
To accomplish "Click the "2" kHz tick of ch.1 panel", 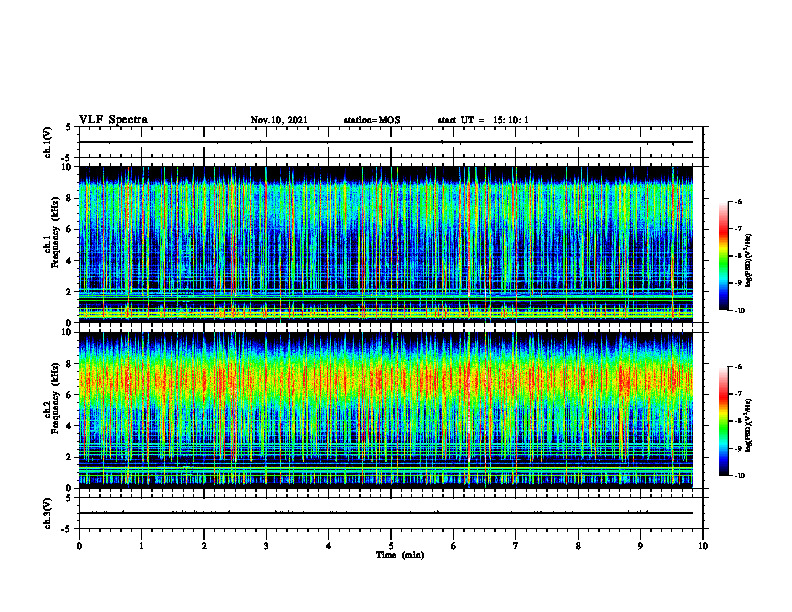I will click(70, 291).
